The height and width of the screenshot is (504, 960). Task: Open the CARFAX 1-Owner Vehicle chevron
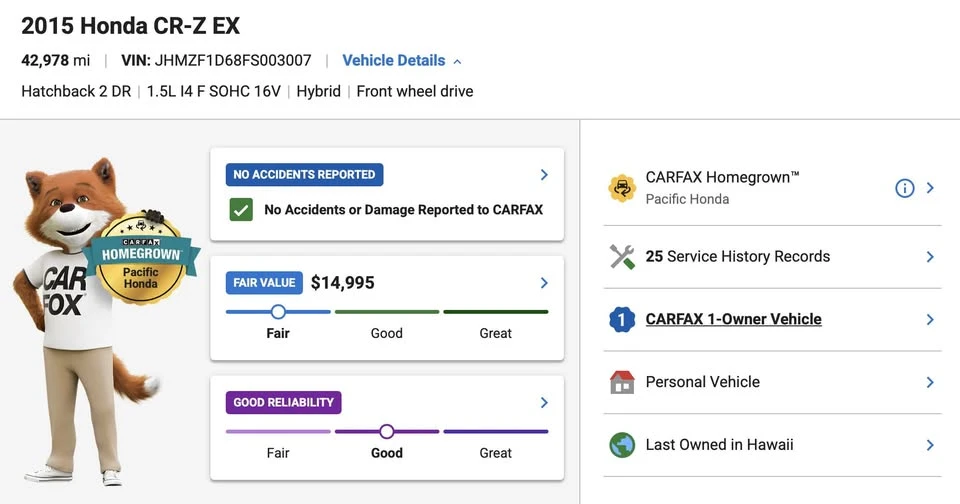930,320
